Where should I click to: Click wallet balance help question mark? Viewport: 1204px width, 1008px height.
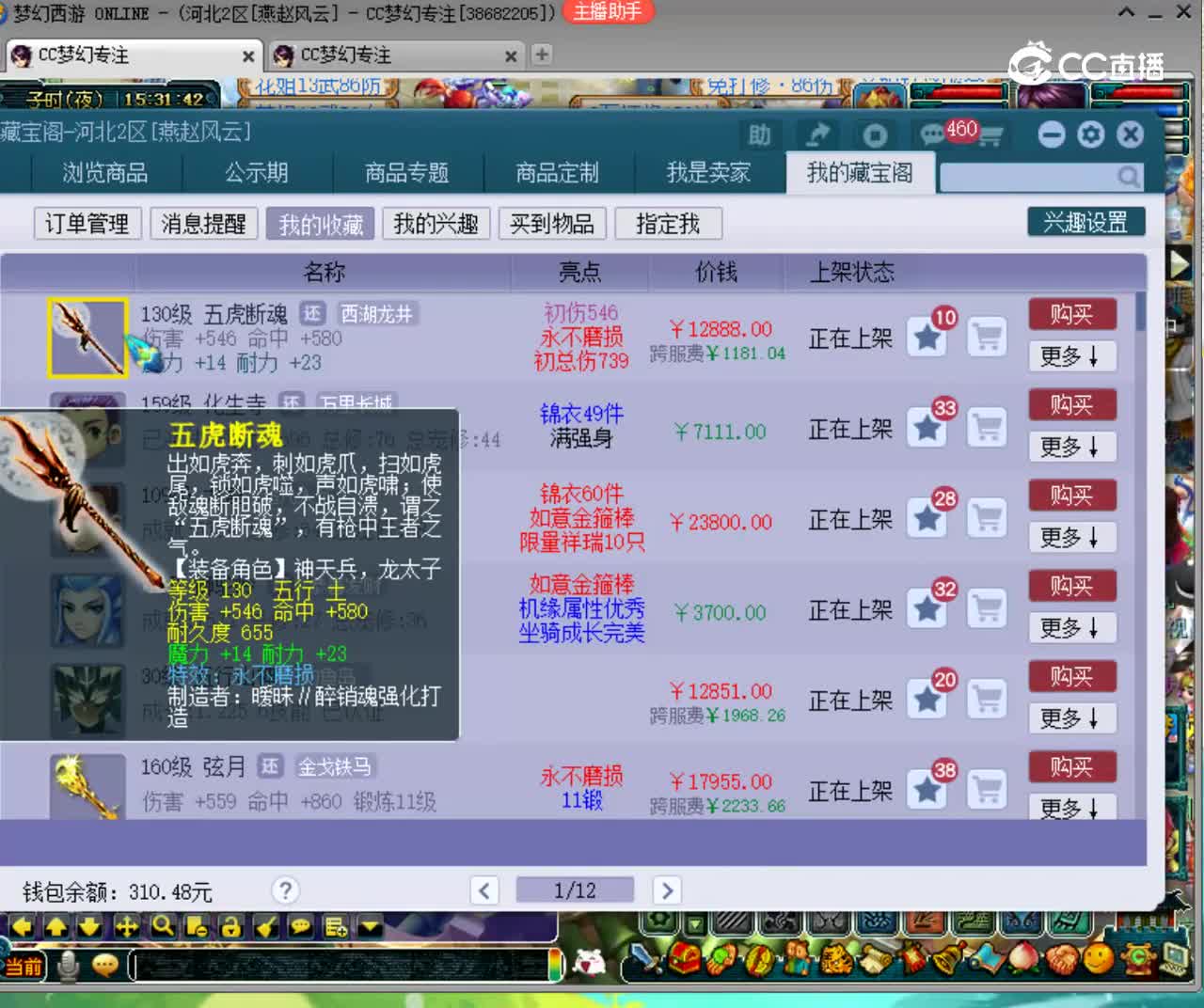(x=285, y=890)
